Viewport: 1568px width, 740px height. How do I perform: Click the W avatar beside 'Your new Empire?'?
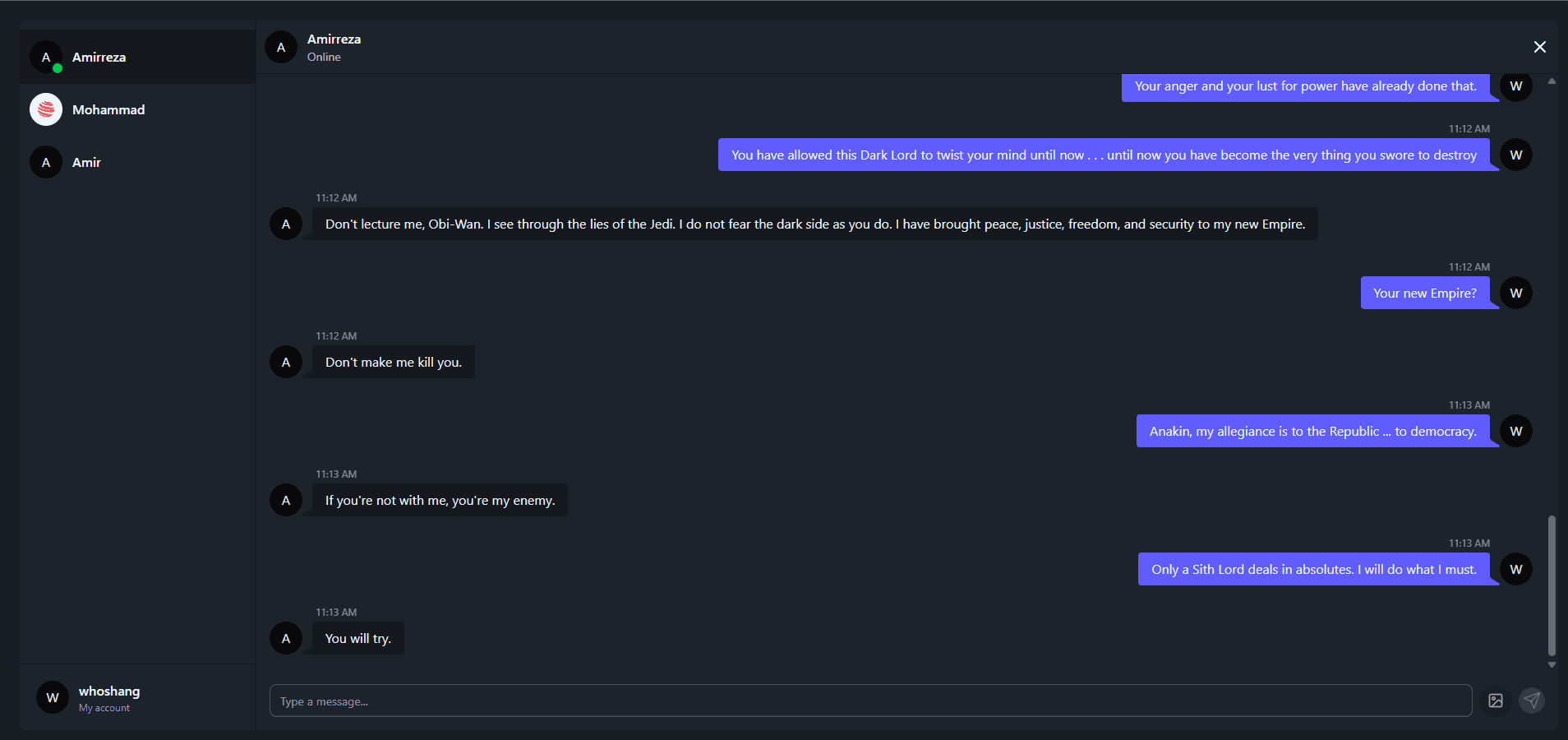[x=1516, y=293]
